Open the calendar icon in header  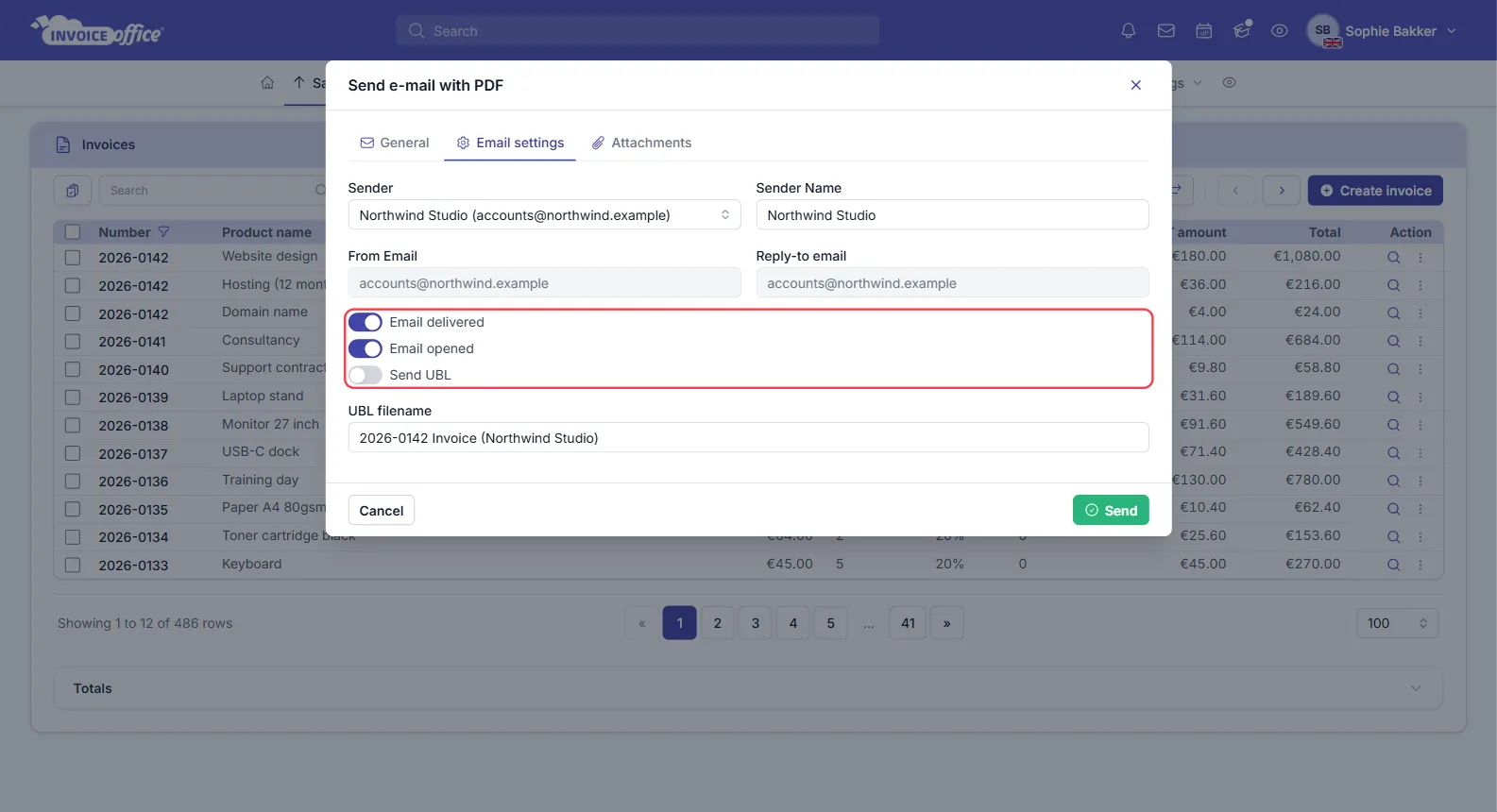point(1204,31)
